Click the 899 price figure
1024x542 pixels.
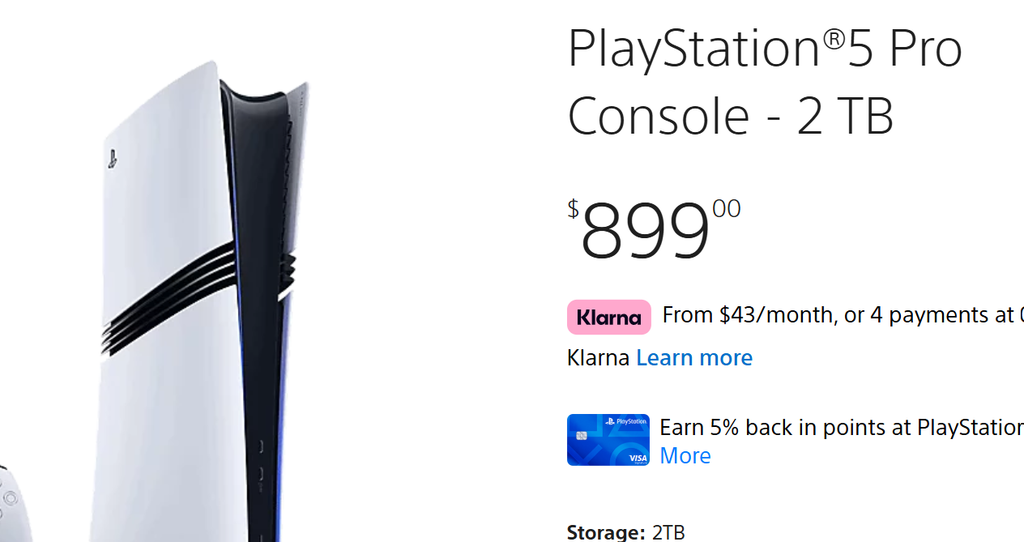(x=645, y=231)
